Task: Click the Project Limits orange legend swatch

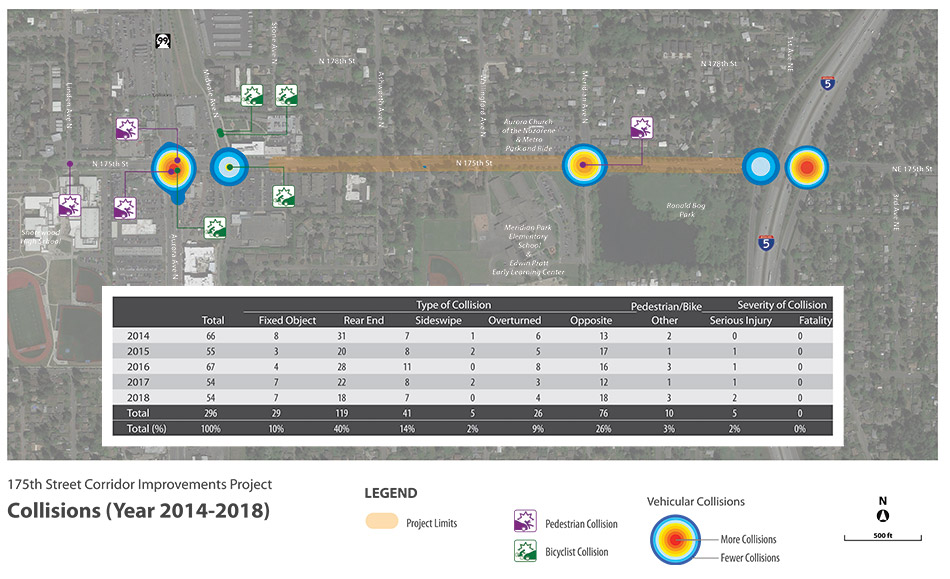Action: point(382,521)
